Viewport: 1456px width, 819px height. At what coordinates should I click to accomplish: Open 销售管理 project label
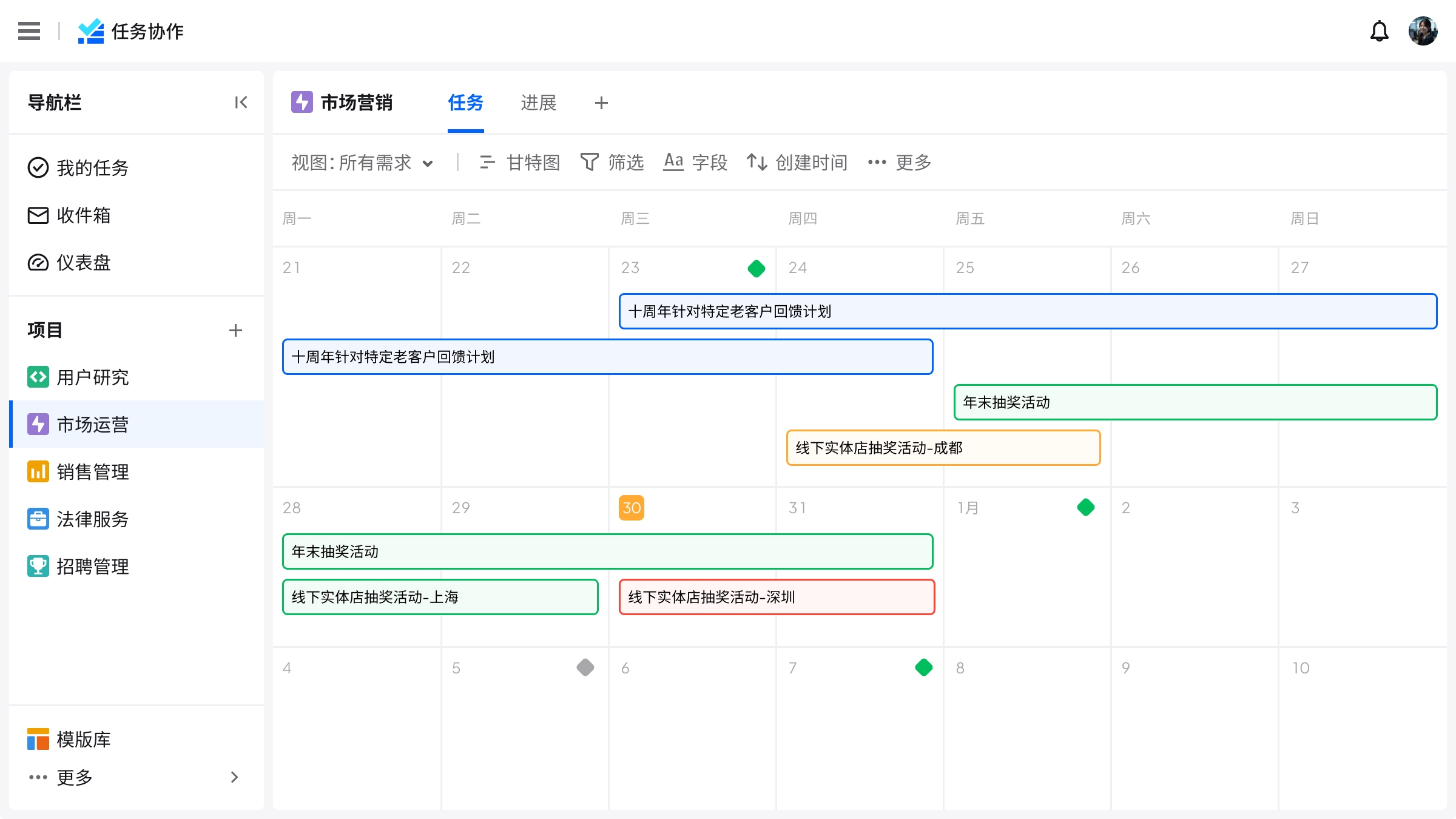(93, 471)
